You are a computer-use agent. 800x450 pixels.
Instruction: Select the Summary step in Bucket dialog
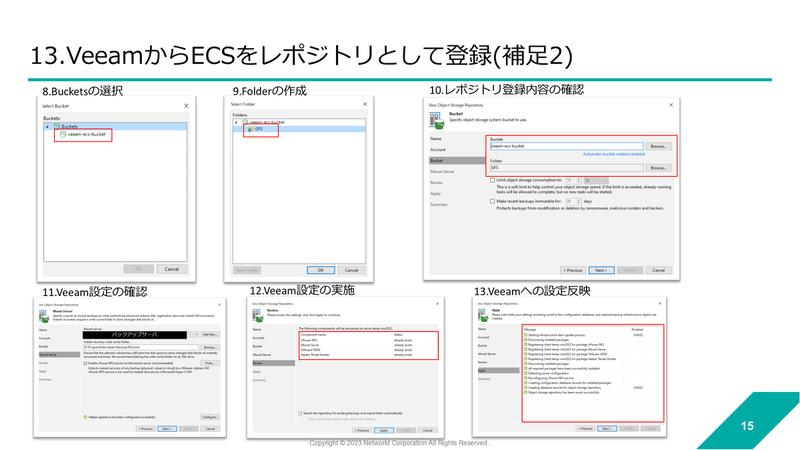pyautogui.click(x=439, y=205)
